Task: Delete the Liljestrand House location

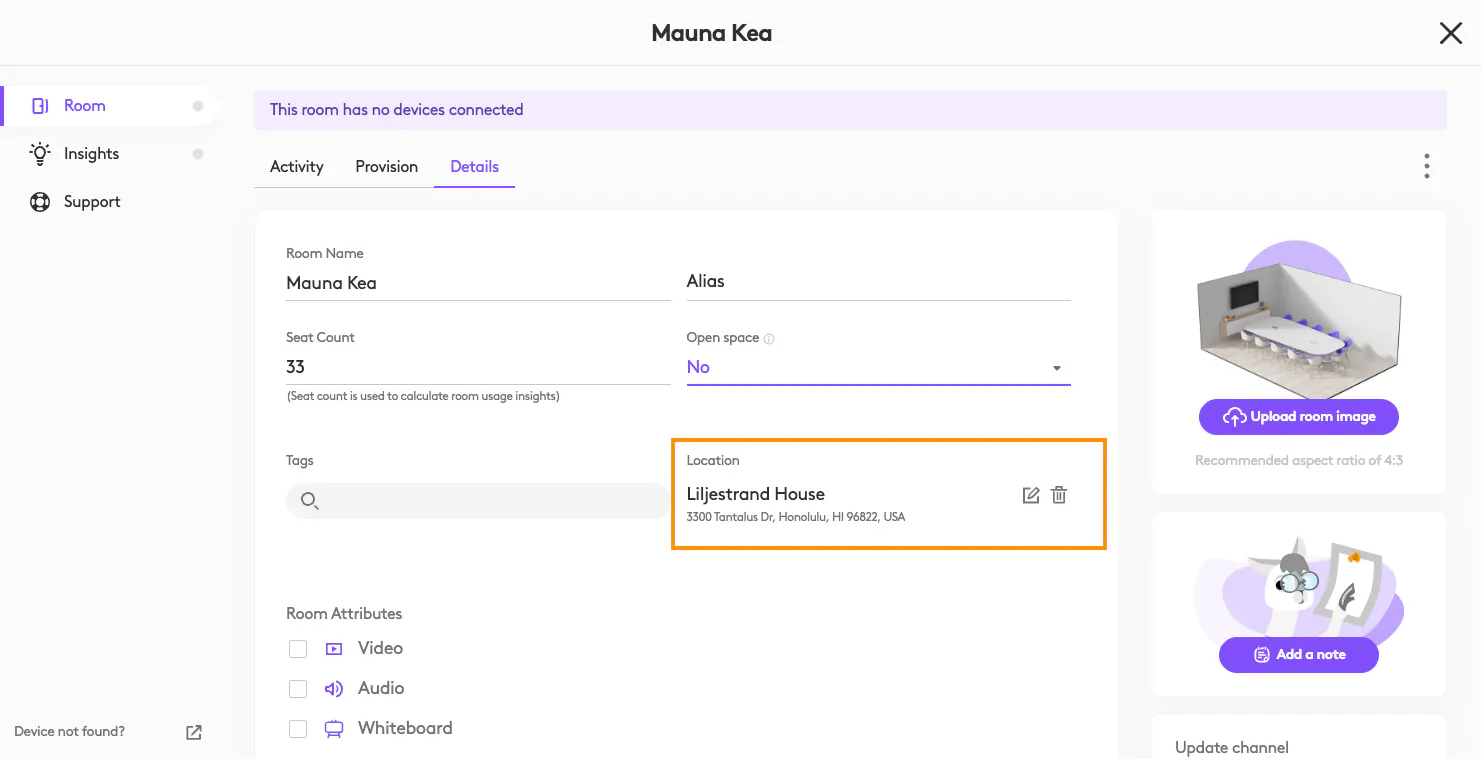Action: pos(1059,495)
